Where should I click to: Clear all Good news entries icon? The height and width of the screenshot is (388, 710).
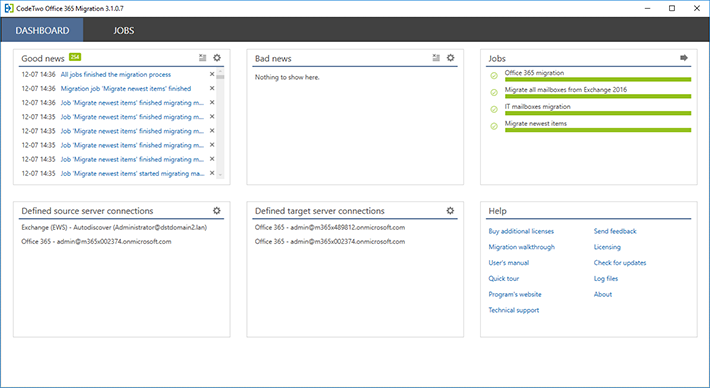pyautogui.click(x=202, y=58)
